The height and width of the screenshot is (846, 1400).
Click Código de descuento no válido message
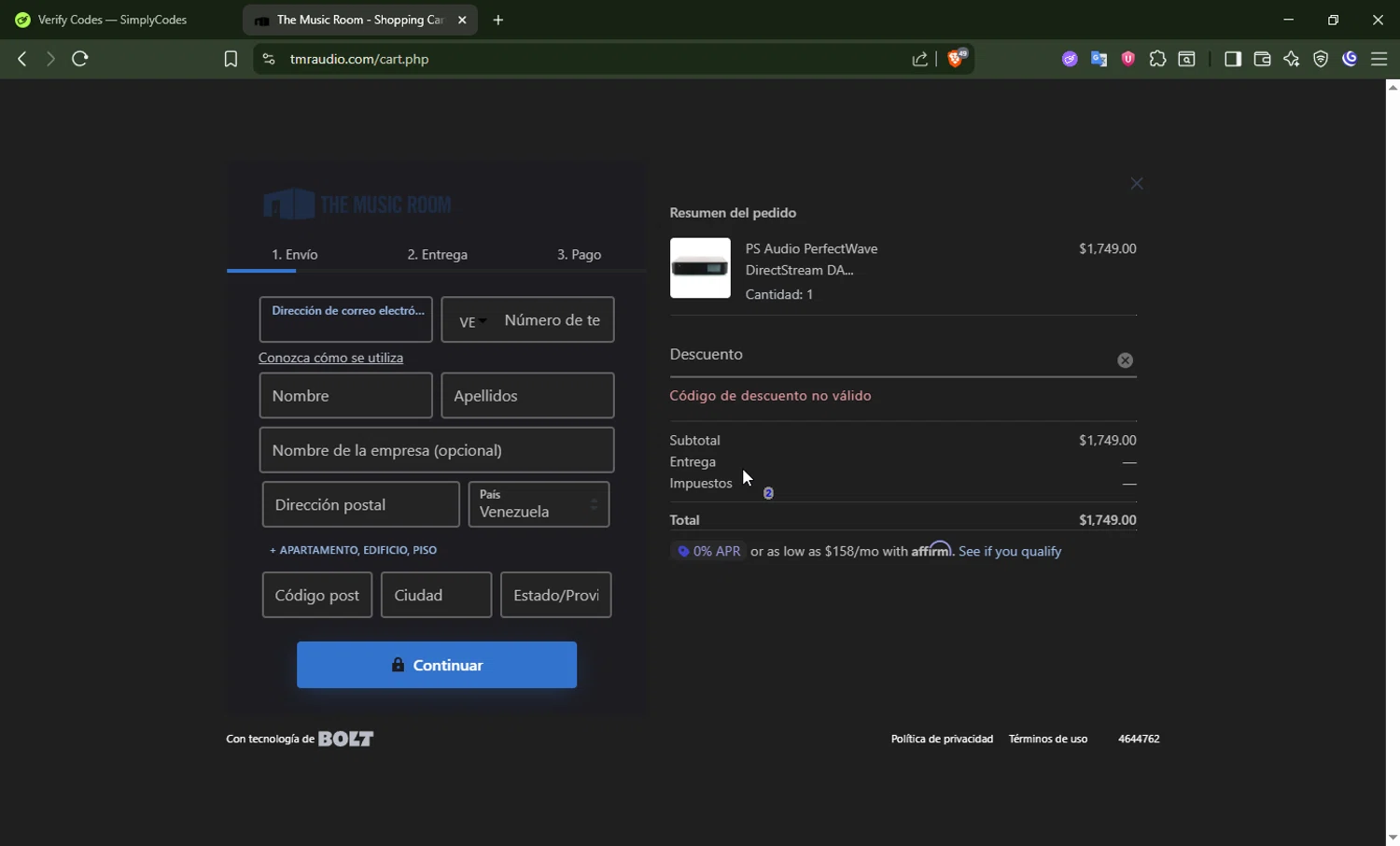(x=770, y=396)
